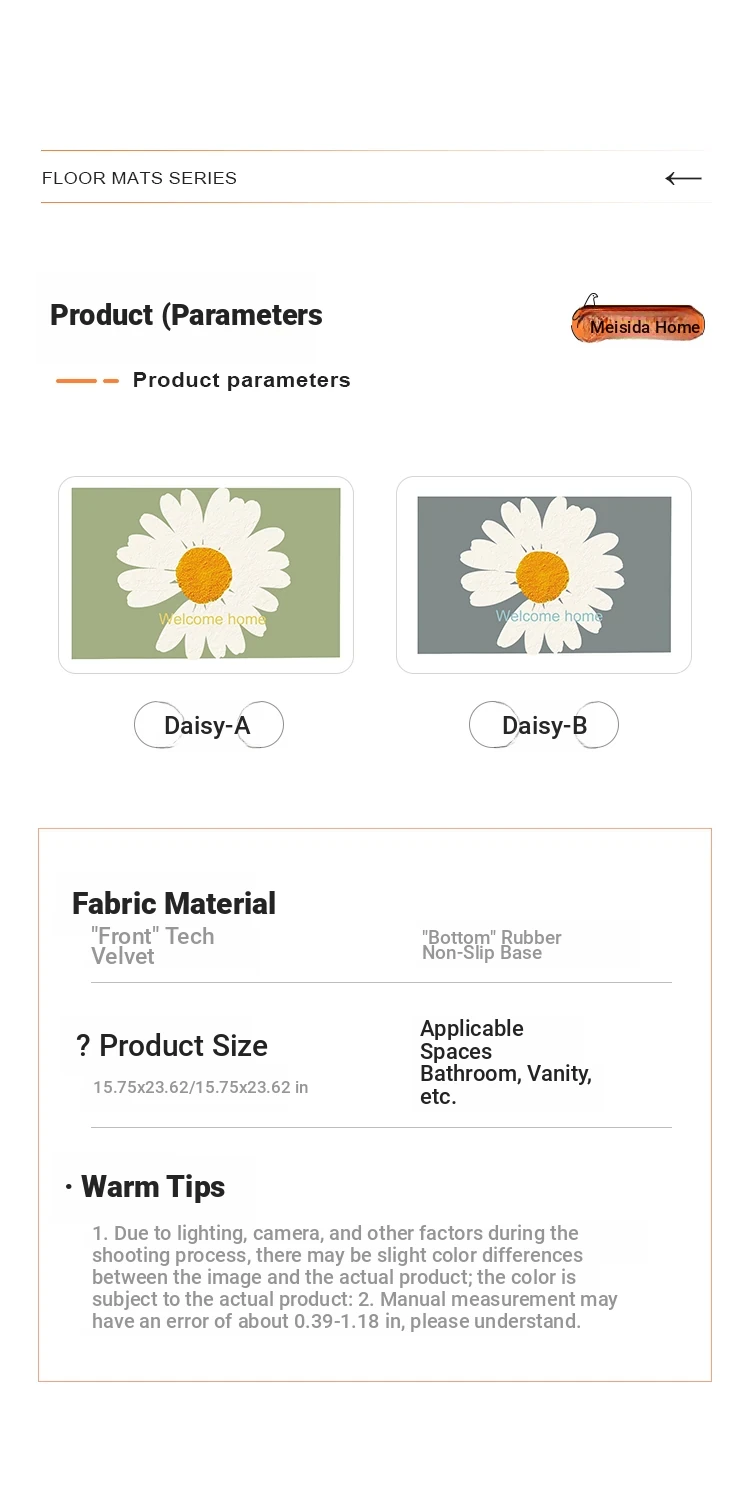Click the yellow daisy center on Daisy-A
Screen dimensions: 750x1495
click(204, 573)
